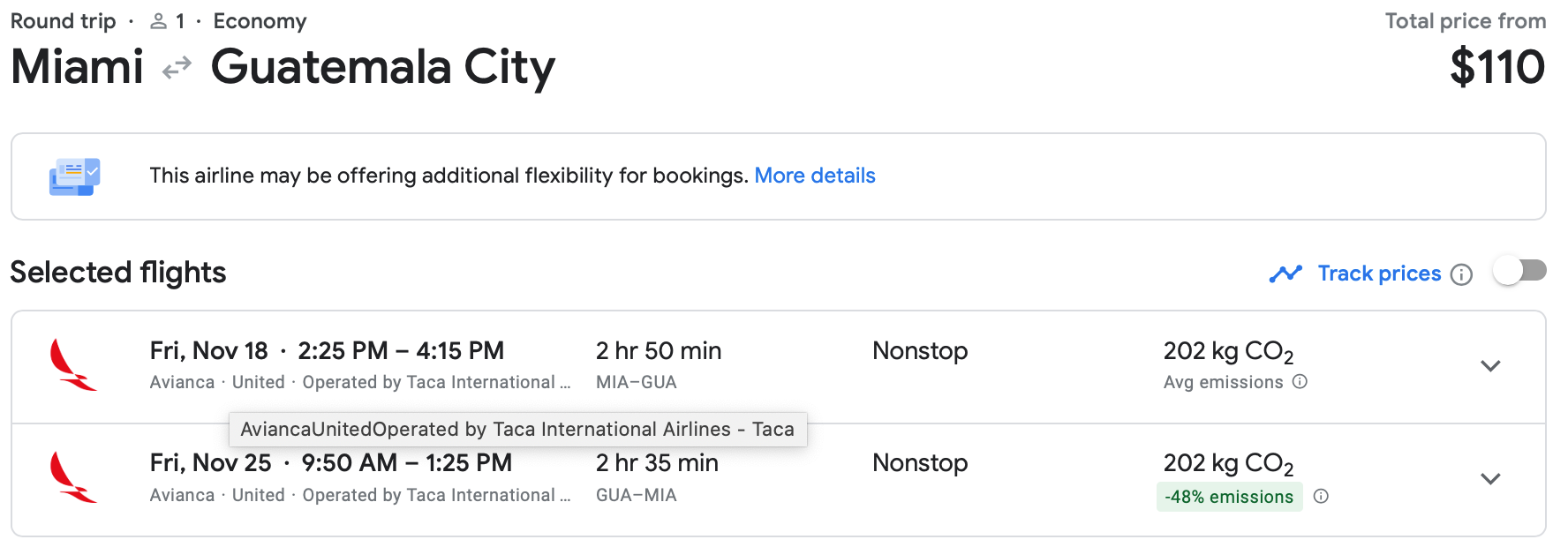Click the $110 total price
1568x547 pixels.
1496,67
